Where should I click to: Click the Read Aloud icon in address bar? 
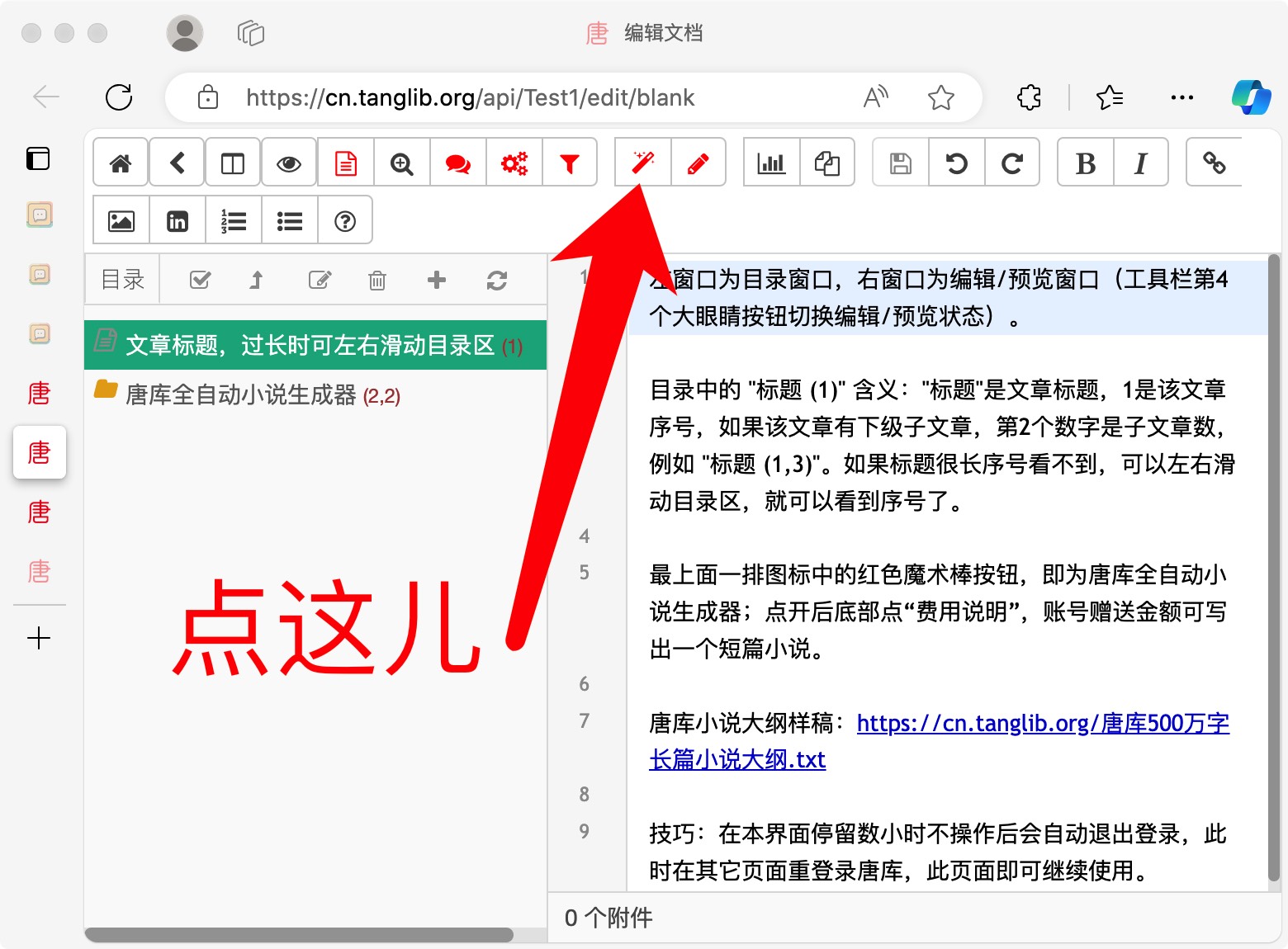click(876, 97)
